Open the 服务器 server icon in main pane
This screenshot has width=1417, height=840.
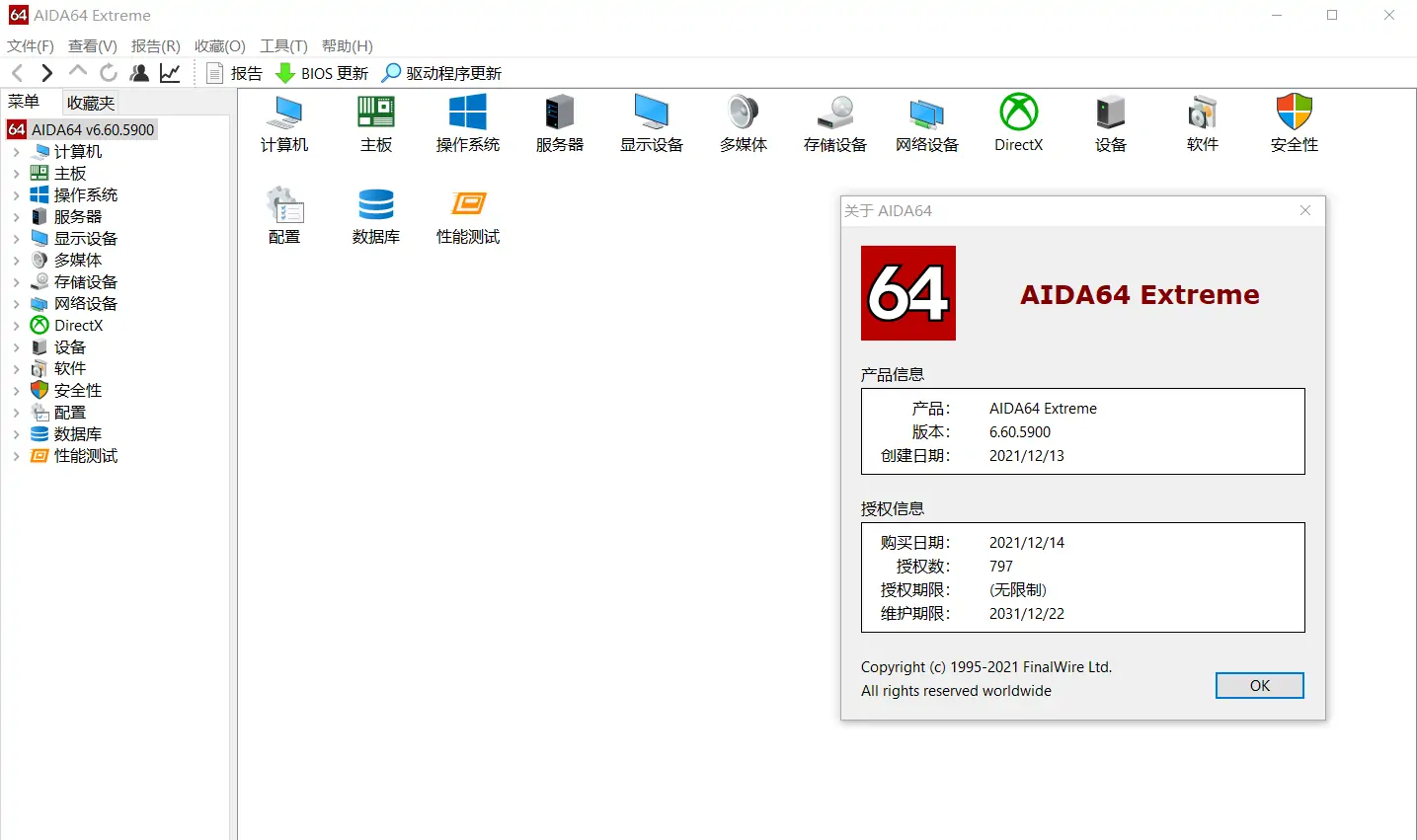tap(560, 124)
